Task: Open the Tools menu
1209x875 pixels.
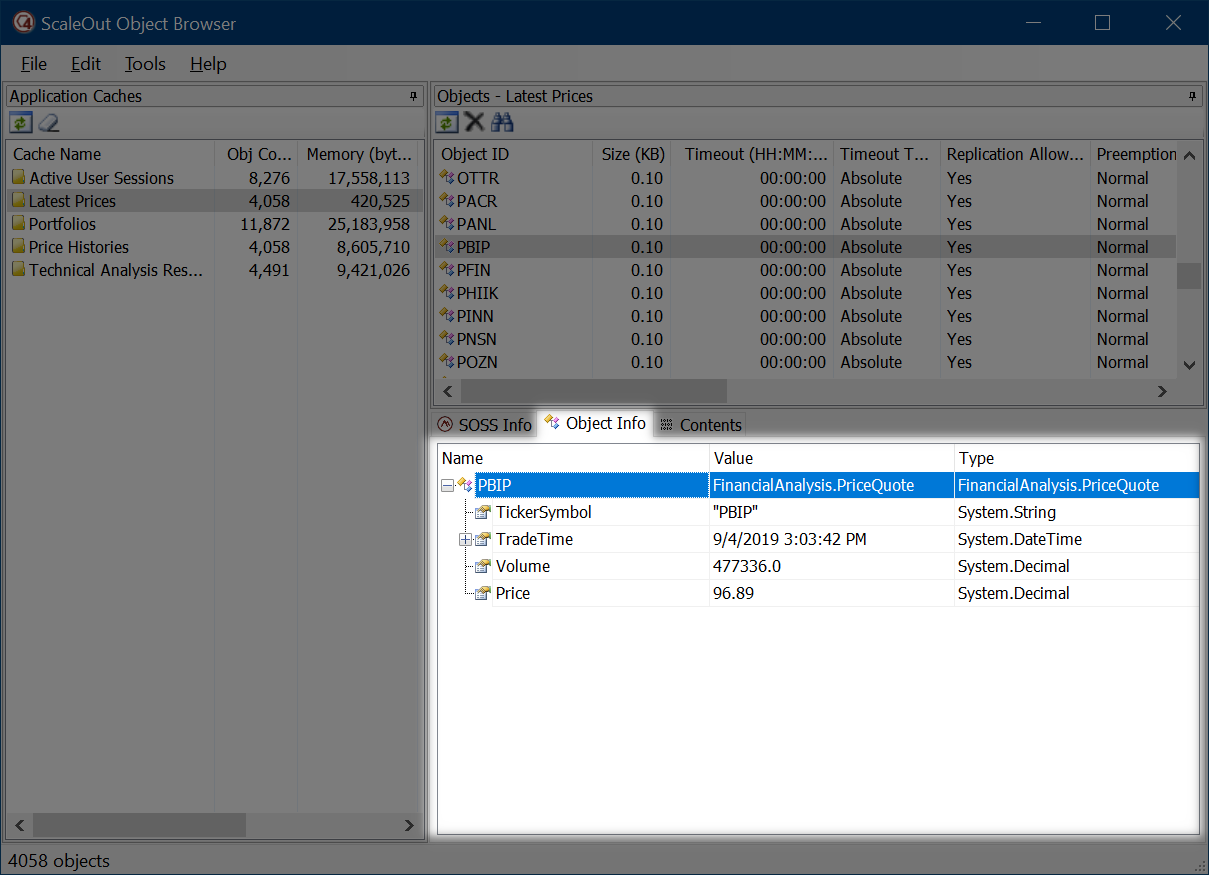Action: (x=145, y=64)
